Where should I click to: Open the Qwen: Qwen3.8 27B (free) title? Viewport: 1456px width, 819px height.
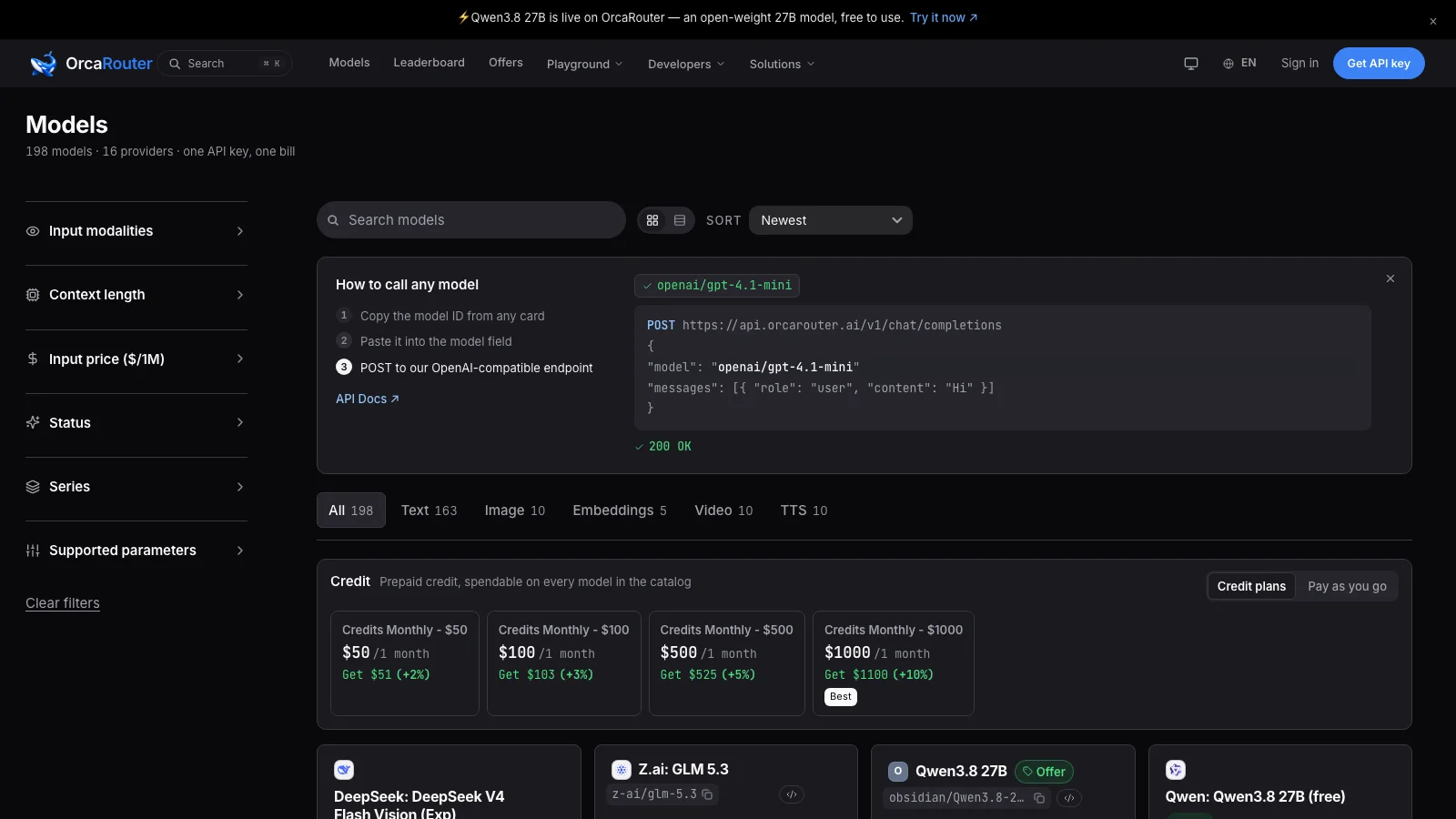click(x=1255, y=796)
